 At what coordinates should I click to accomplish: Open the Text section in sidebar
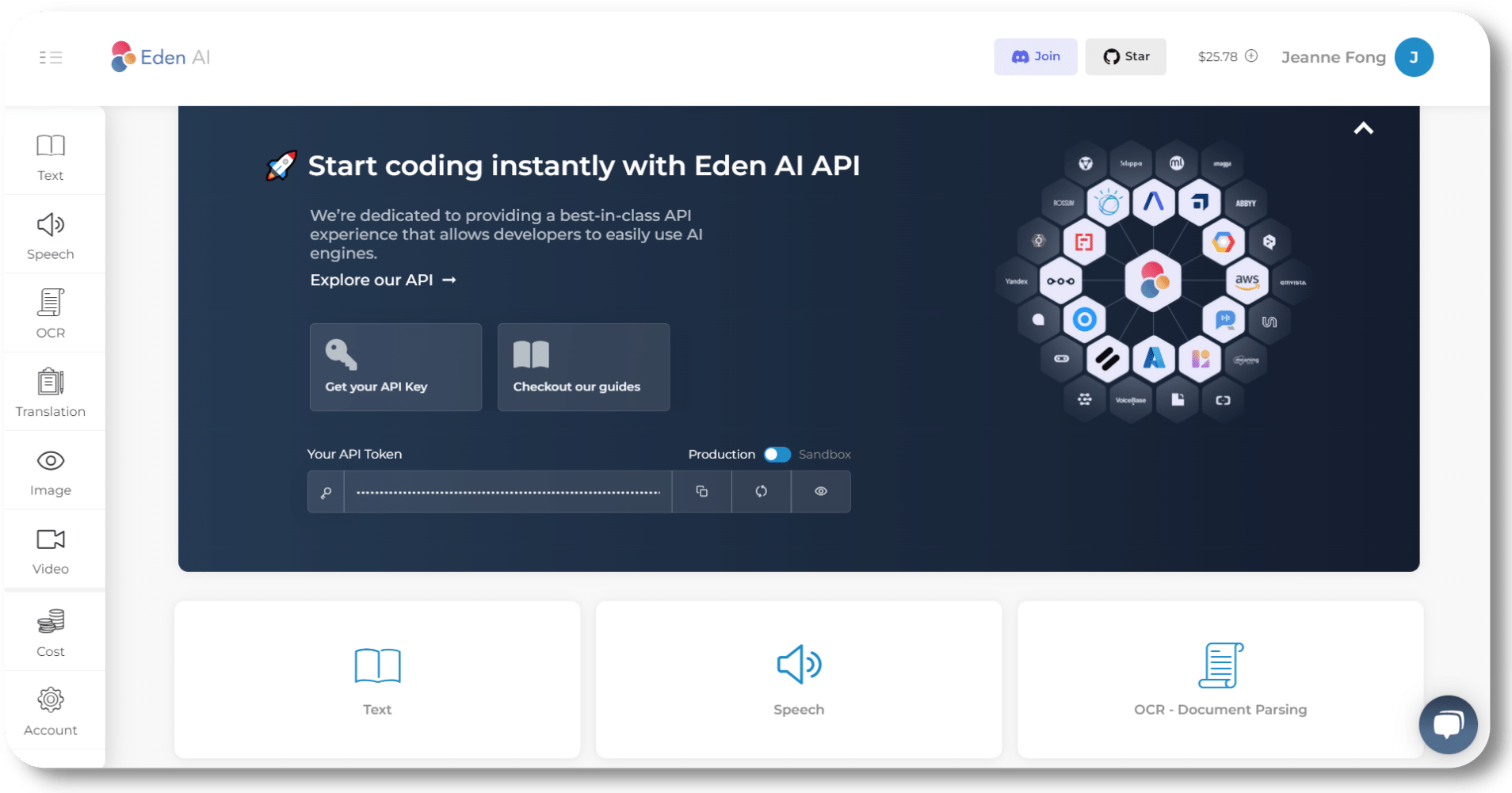(51, 157)
